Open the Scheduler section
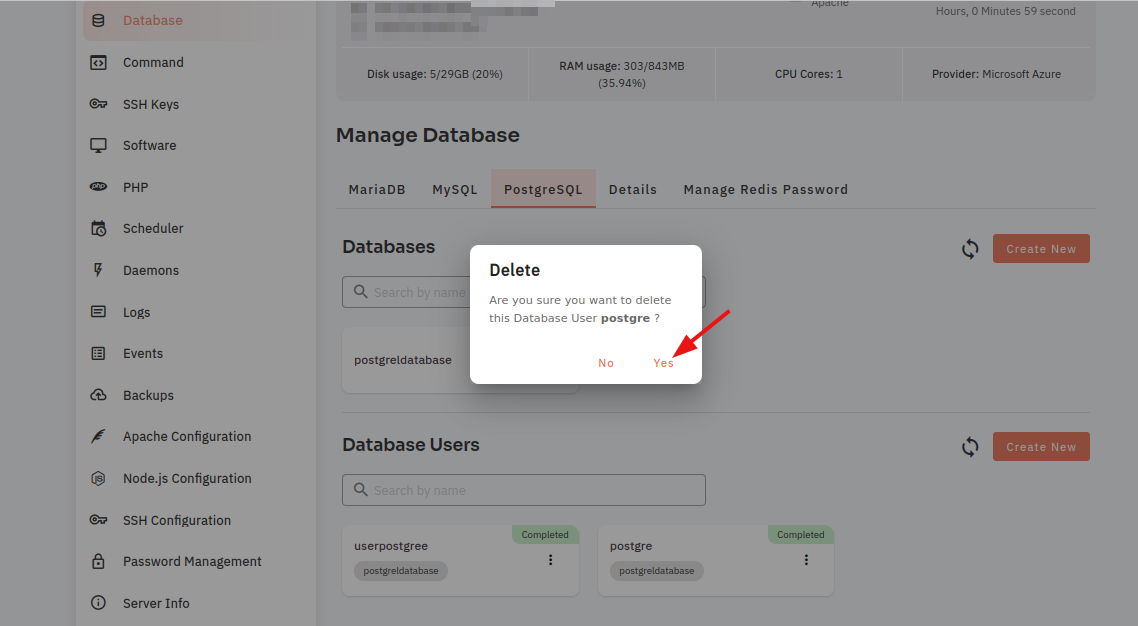 click(x=153, y=228)
